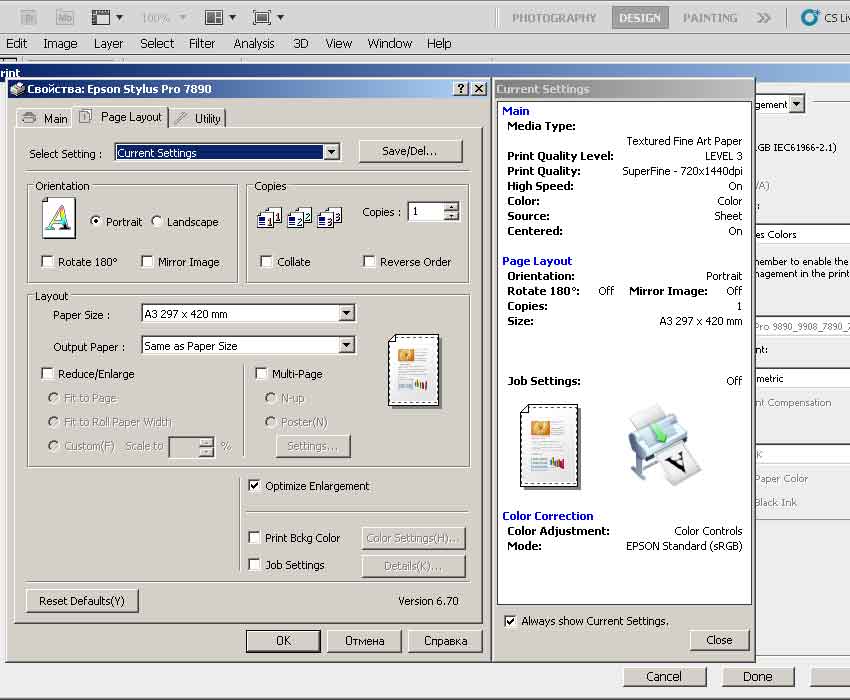Enable the Rotate 180° checkbox
The height and width of the screenshot is (700, 850).
[48, 261]
